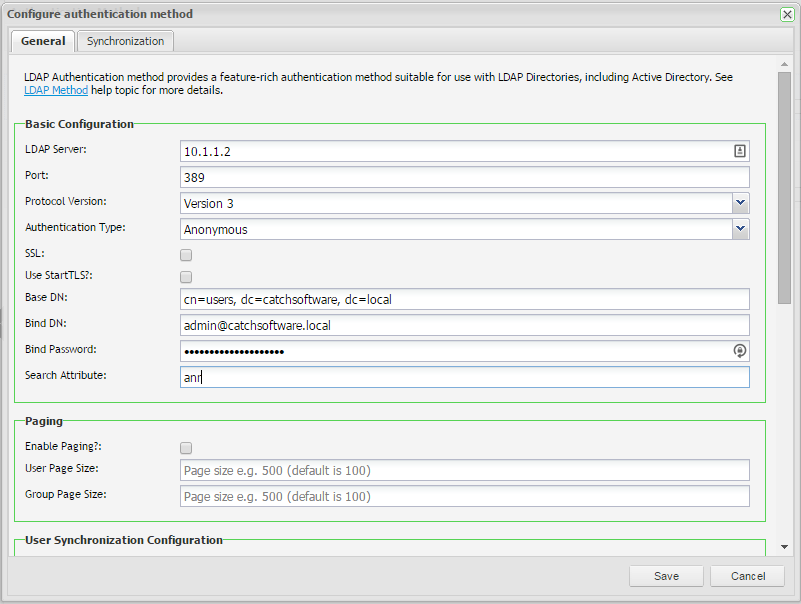Viewport: 801px width, 604px height.
Task: Close the Configure authentication method dialog
Action: pos(787,14)
